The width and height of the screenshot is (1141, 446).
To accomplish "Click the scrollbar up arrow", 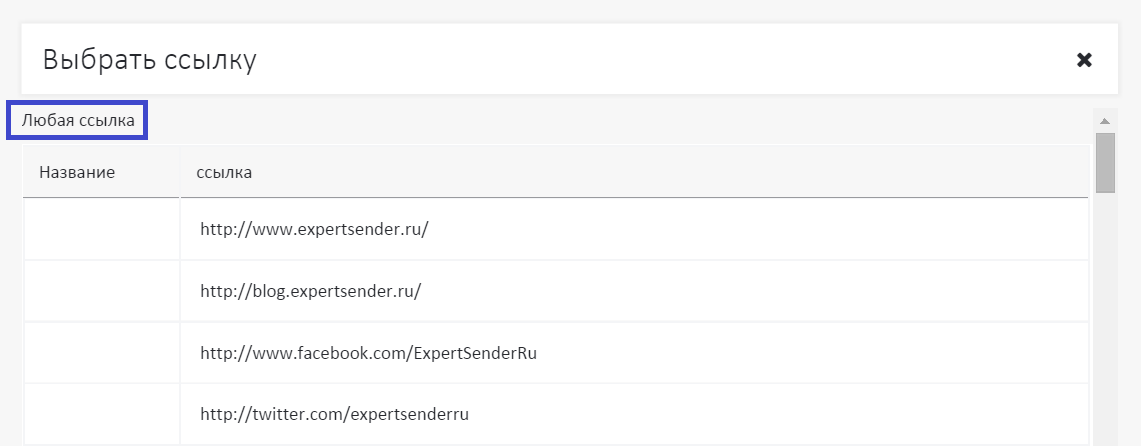I will (x=1105, y=121).
